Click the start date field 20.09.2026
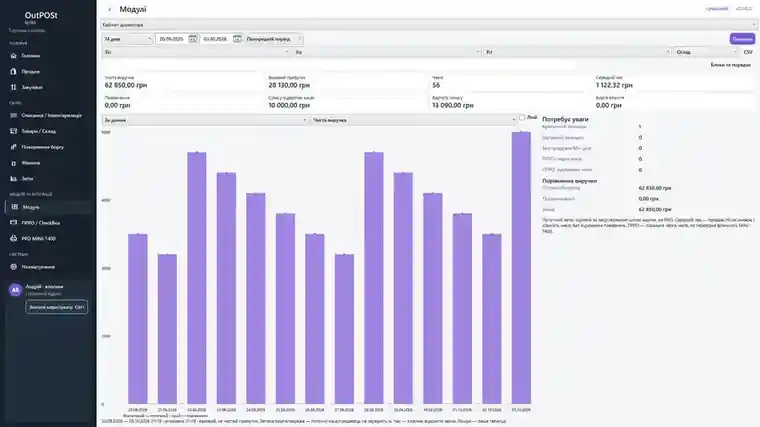 (x=172, y=39)
